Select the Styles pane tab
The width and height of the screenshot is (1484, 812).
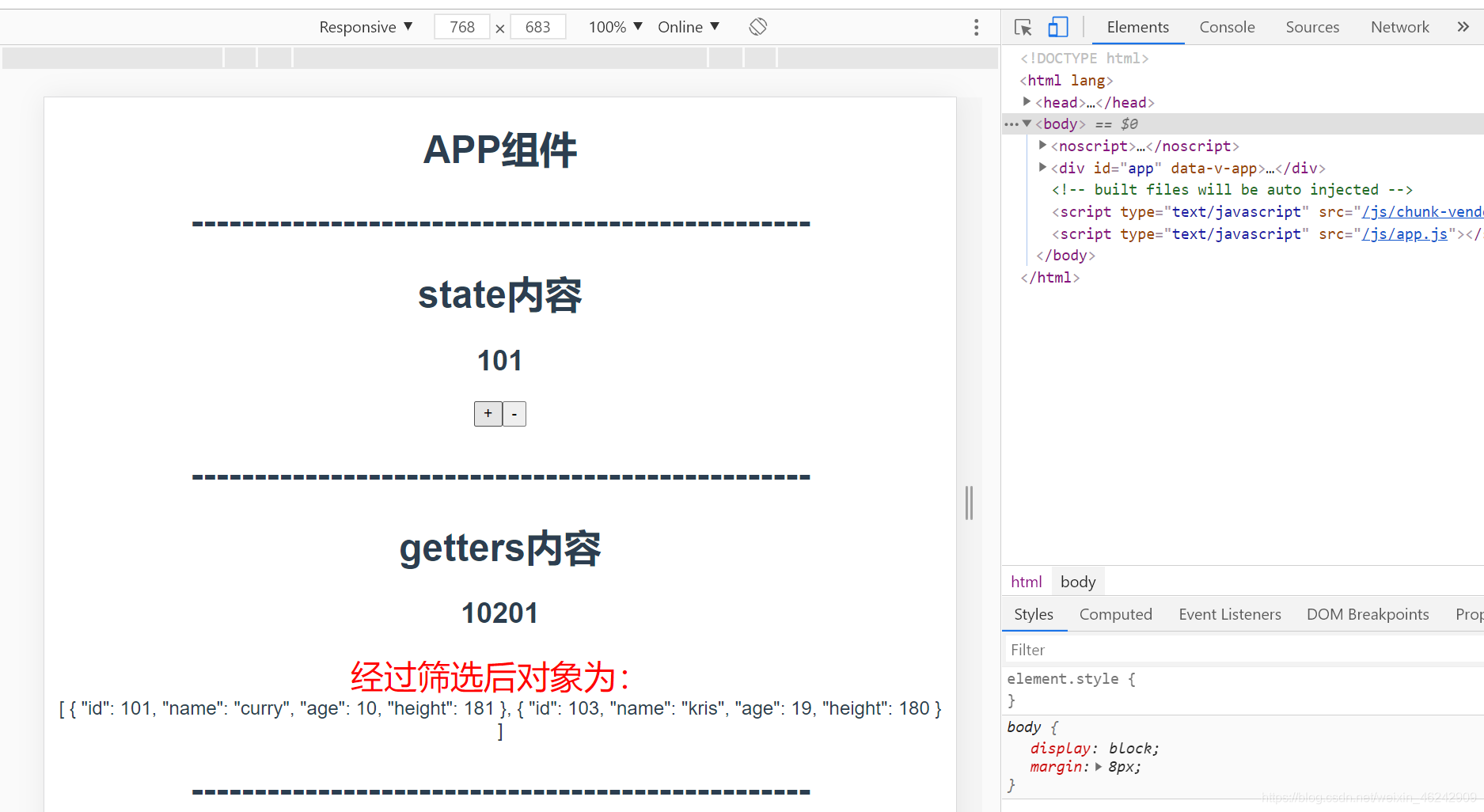click(x=1034, y=614)
